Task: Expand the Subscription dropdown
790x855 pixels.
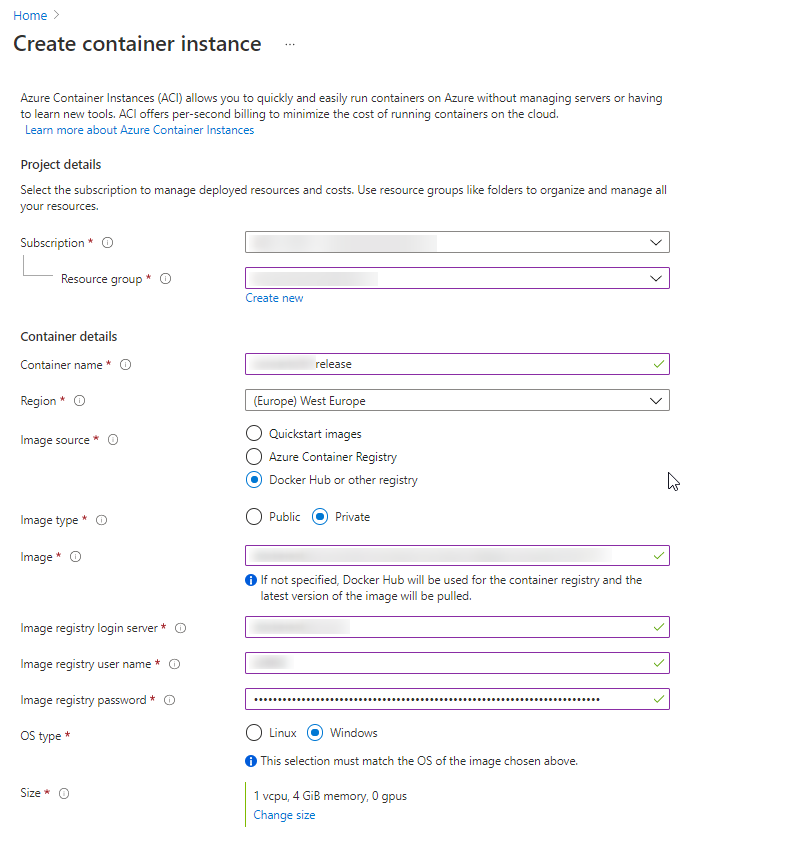Action: [456, 242]
